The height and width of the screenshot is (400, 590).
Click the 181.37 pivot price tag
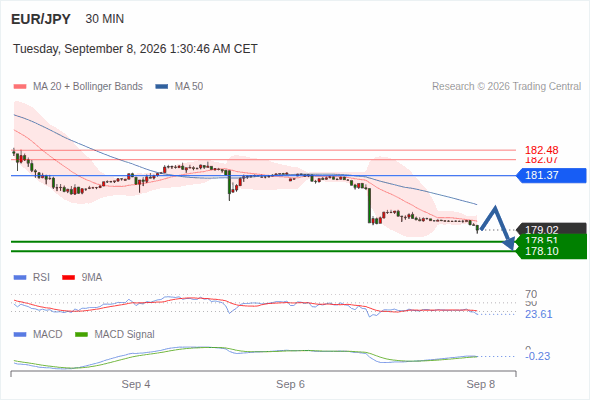tap(552, 175)
